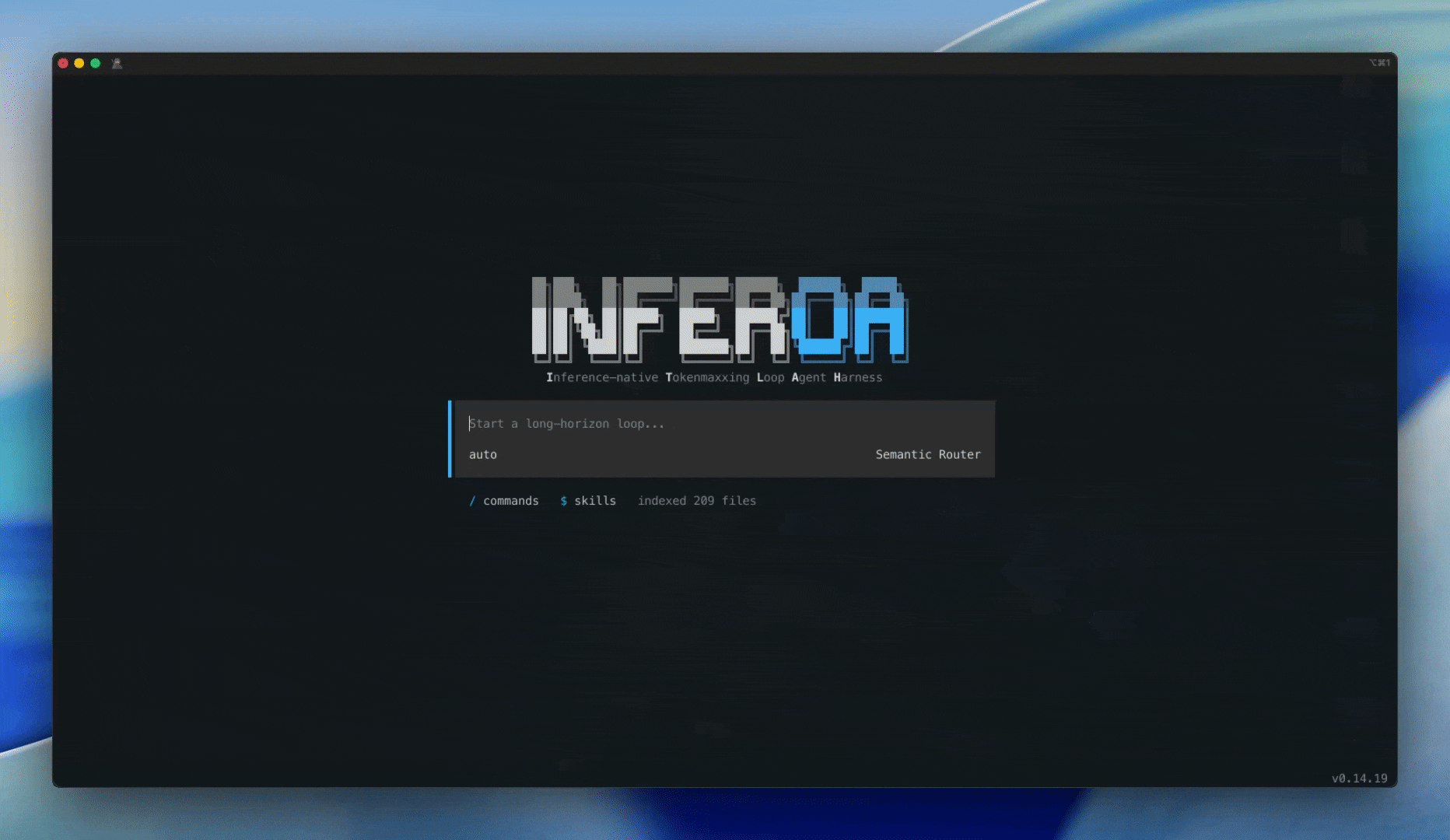1450x840 pixels.
Task: Close the terminal window with red button
Action: click(63, 64)
